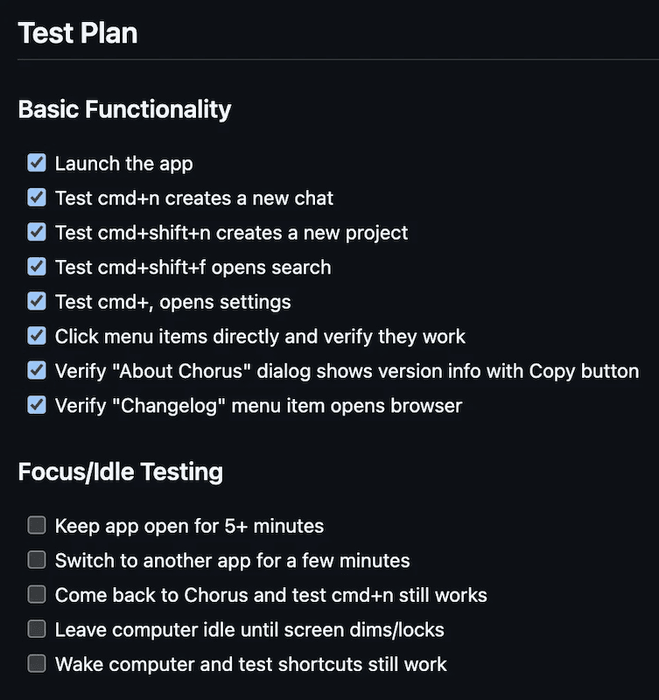Screen dimensions: 659x700
Task: Mark 'Wake computer and test shortcuts' checkbox done
Action: coord(37,663)
